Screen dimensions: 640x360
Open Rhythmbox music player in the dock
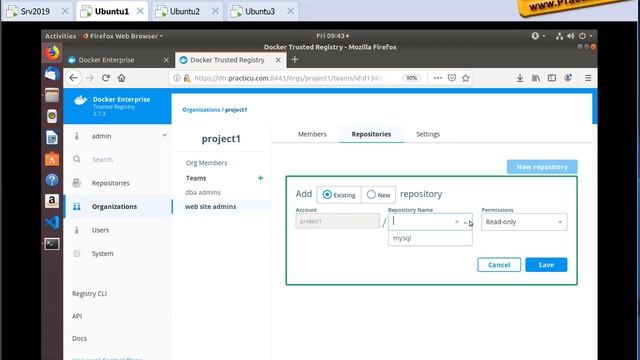pyautogui.click(x=52, y=116)
